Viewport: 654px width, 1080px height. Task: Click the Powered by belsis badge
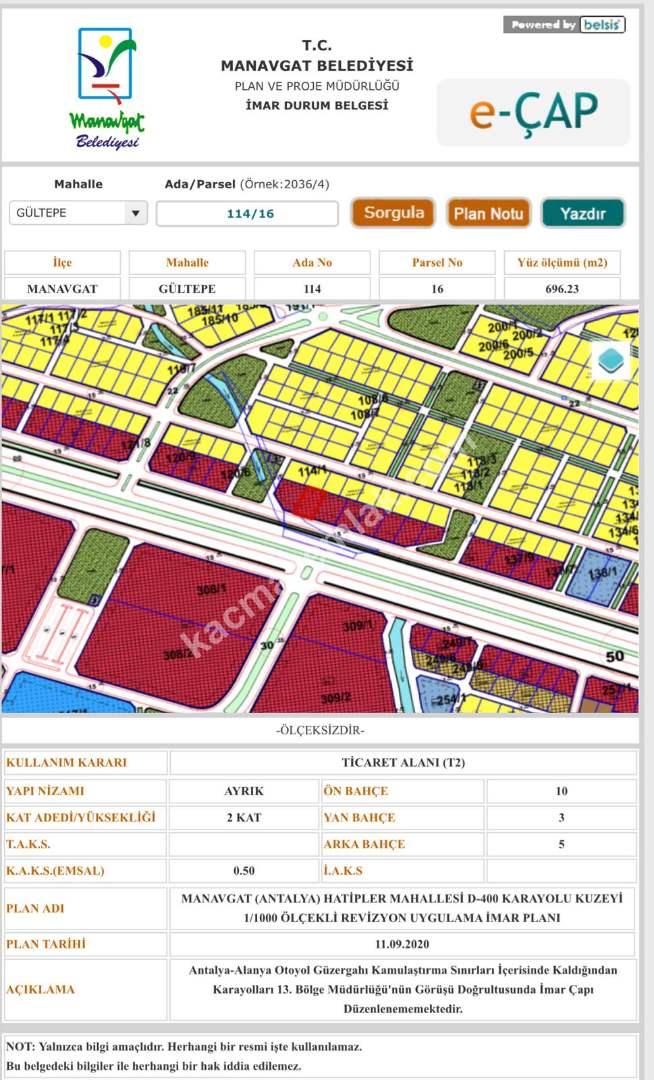565,25
